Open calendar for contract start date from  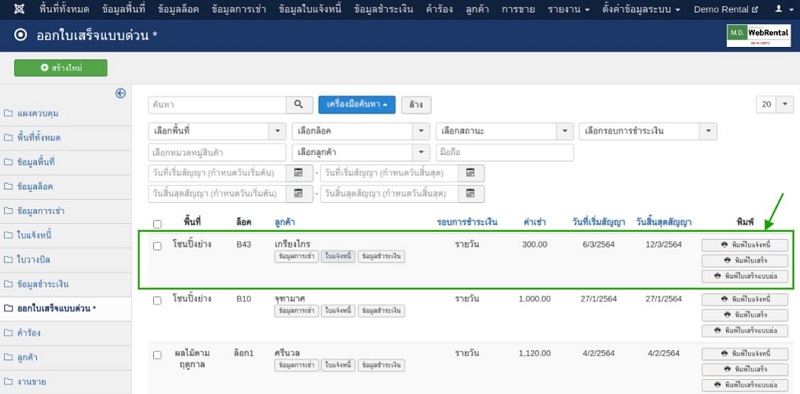(x=299, y=173)
